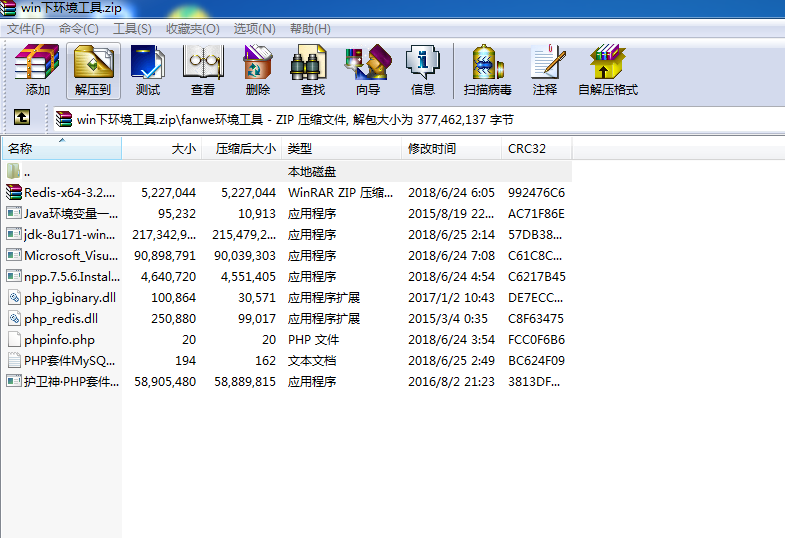Screen dimensions: 785x538
Task: Select php_igbinary.dll file icon
Action: pyautogui.click(x=14, y=297)
